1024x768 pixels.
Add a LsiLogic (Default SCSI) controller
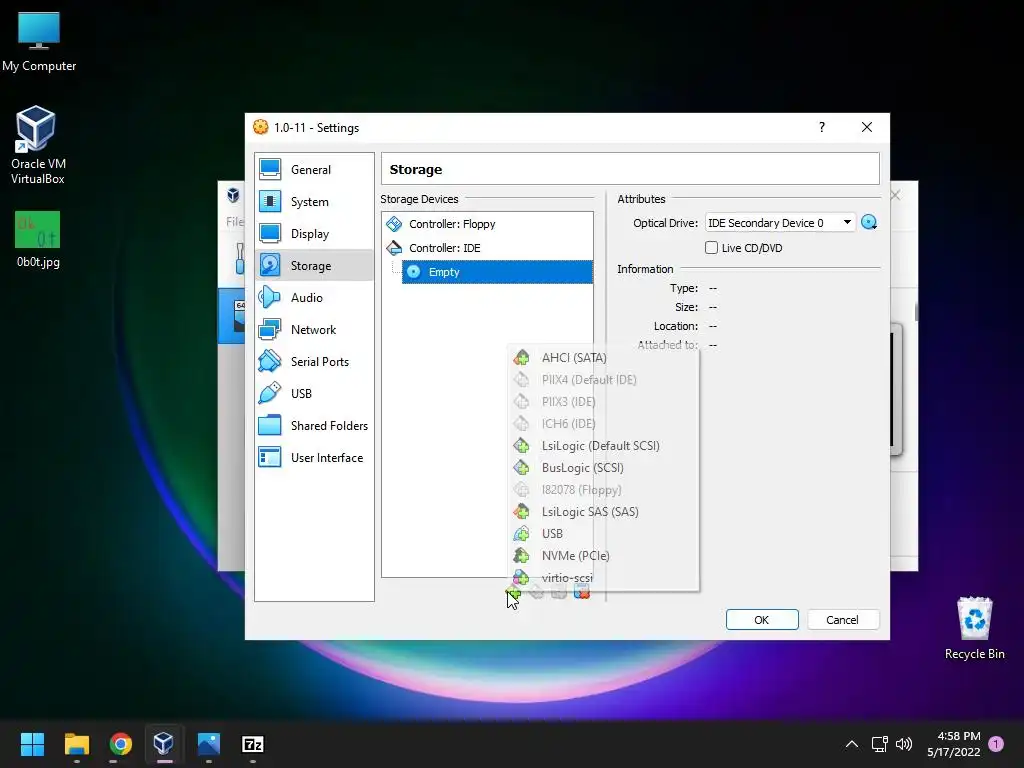click(603, 446)
